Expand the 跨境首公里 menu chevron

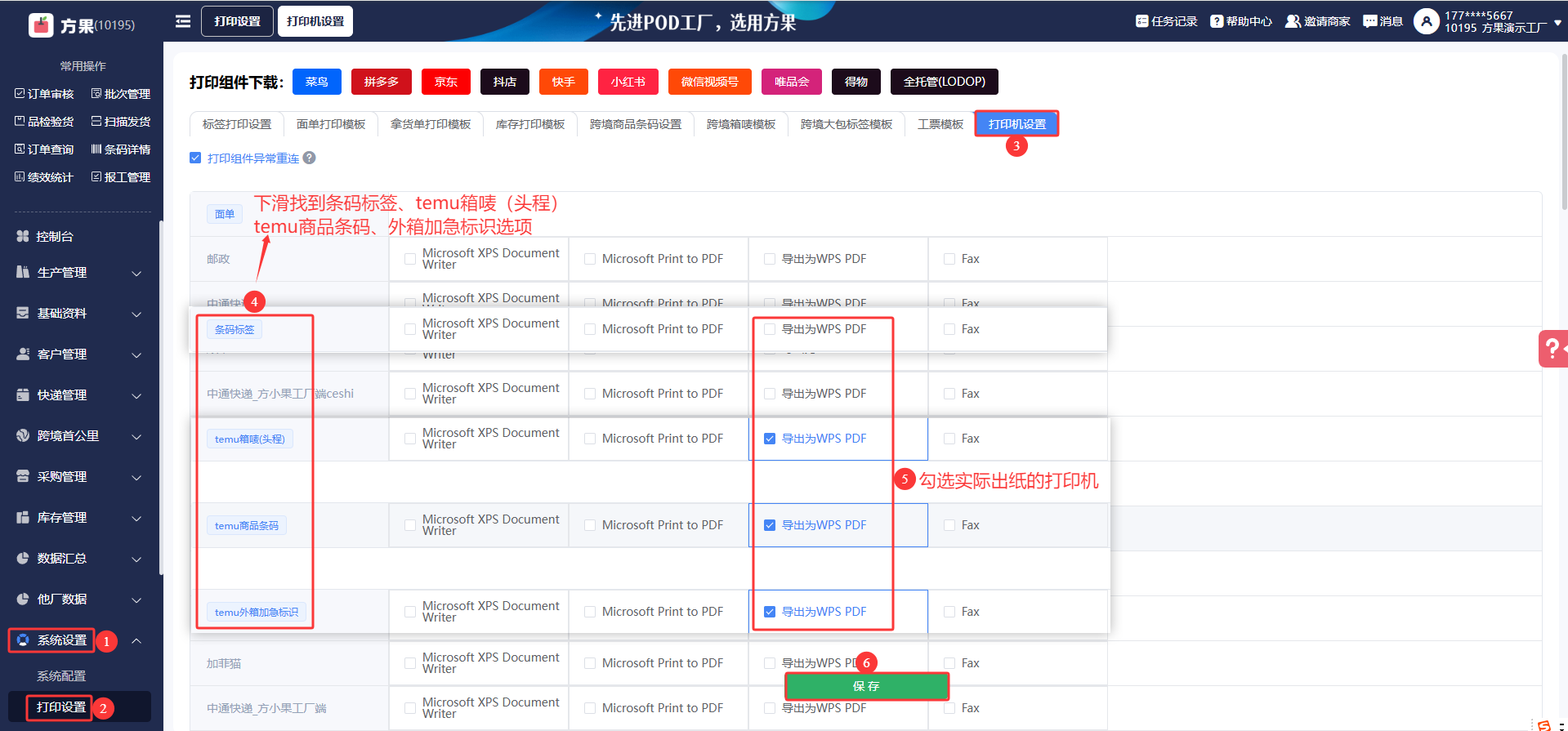(136, 436)
